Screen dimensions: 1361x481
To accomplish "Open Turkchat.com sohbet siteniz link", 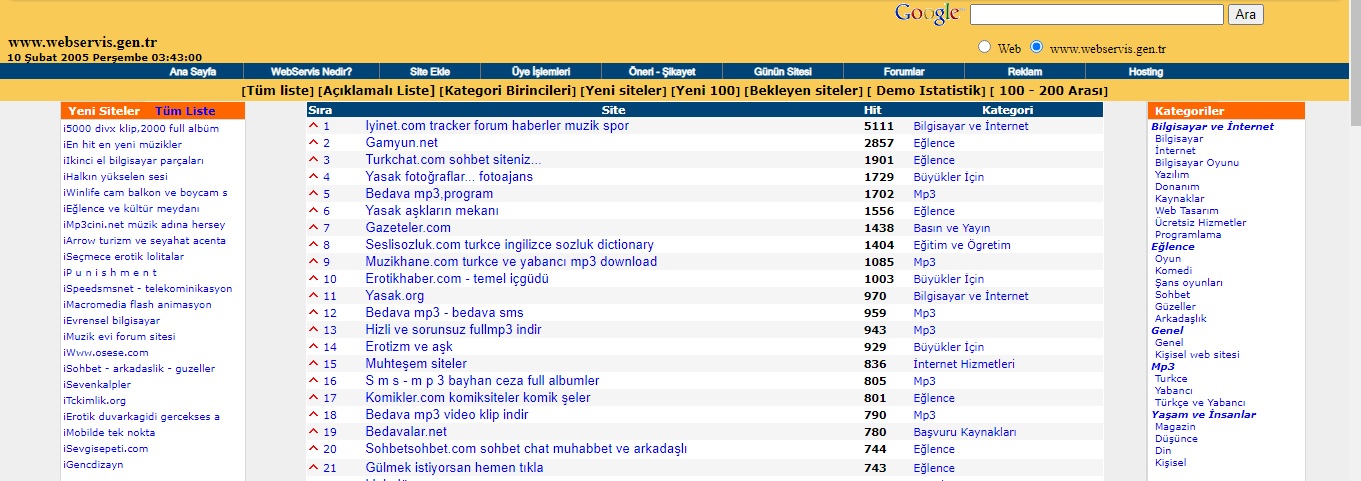I will [x=453, y=160].
